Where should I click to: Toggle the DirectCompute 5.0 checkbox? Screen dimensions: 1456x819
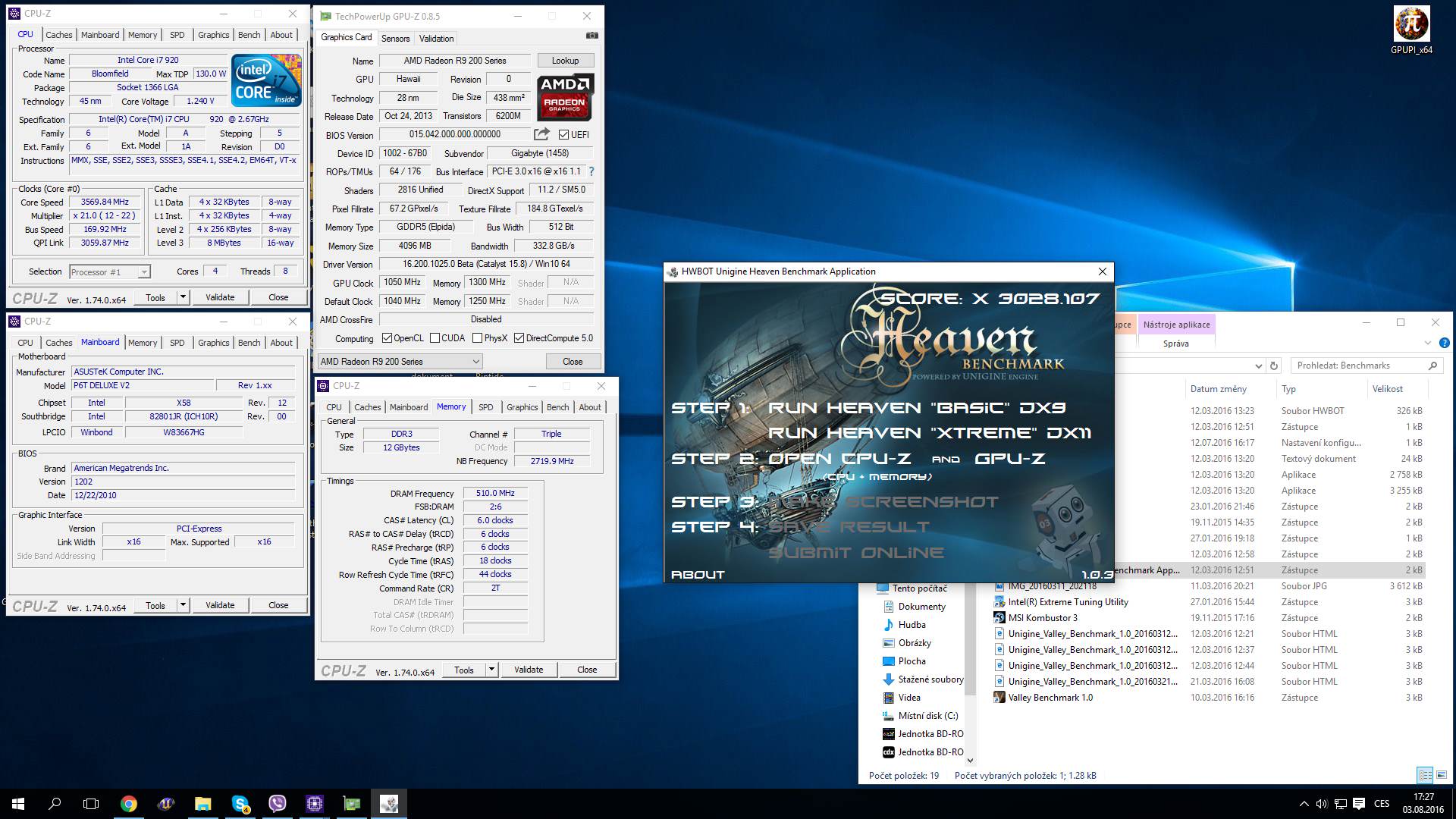click(519, 338)
